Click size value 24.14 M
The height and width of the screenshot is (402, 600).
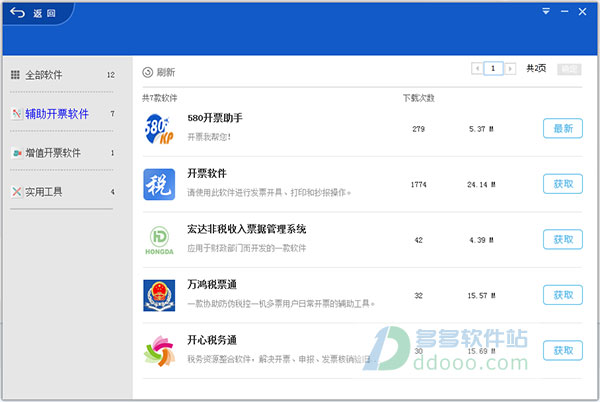click(481, 185)
